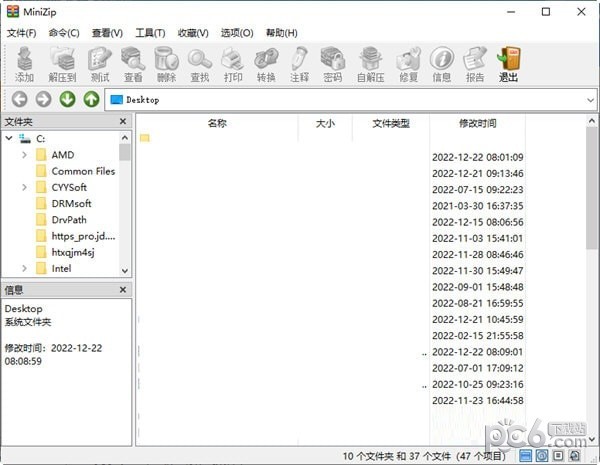Click the parent folder icon at list top
The image size is (600, 465).
(145, 138)
